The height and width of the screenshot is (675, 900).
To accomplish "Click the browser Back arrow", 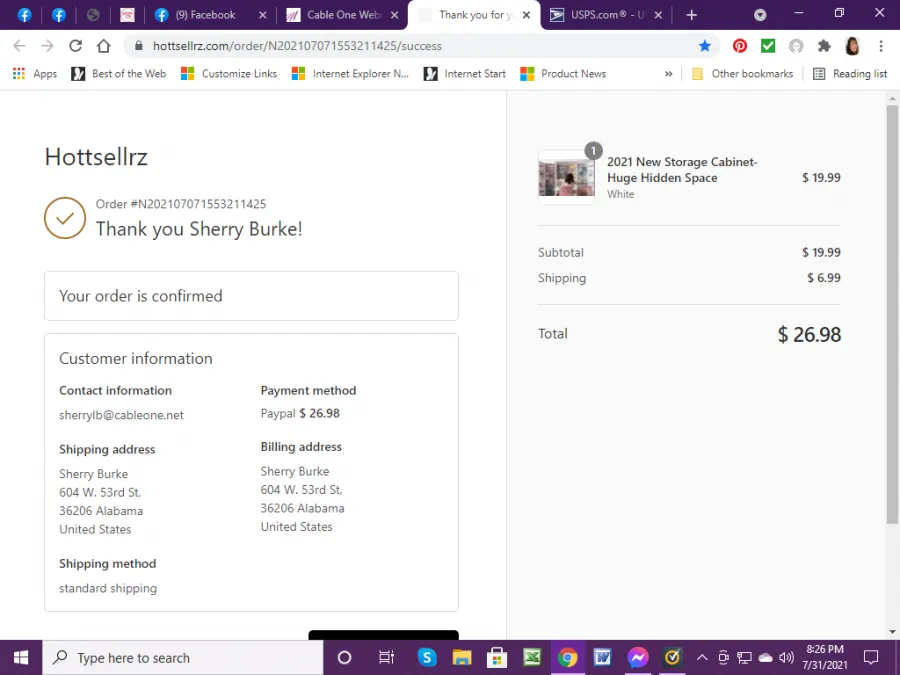I will pos(19,46).
